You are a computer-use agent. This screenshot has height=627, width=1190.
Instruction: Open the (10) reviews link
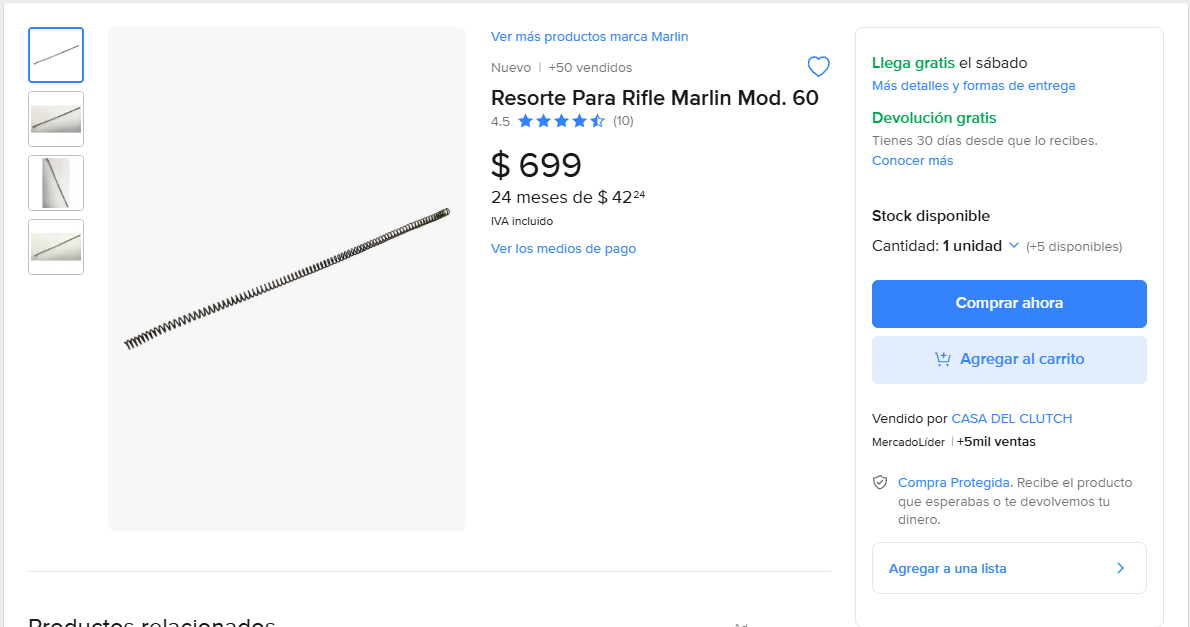pos(621,120)
